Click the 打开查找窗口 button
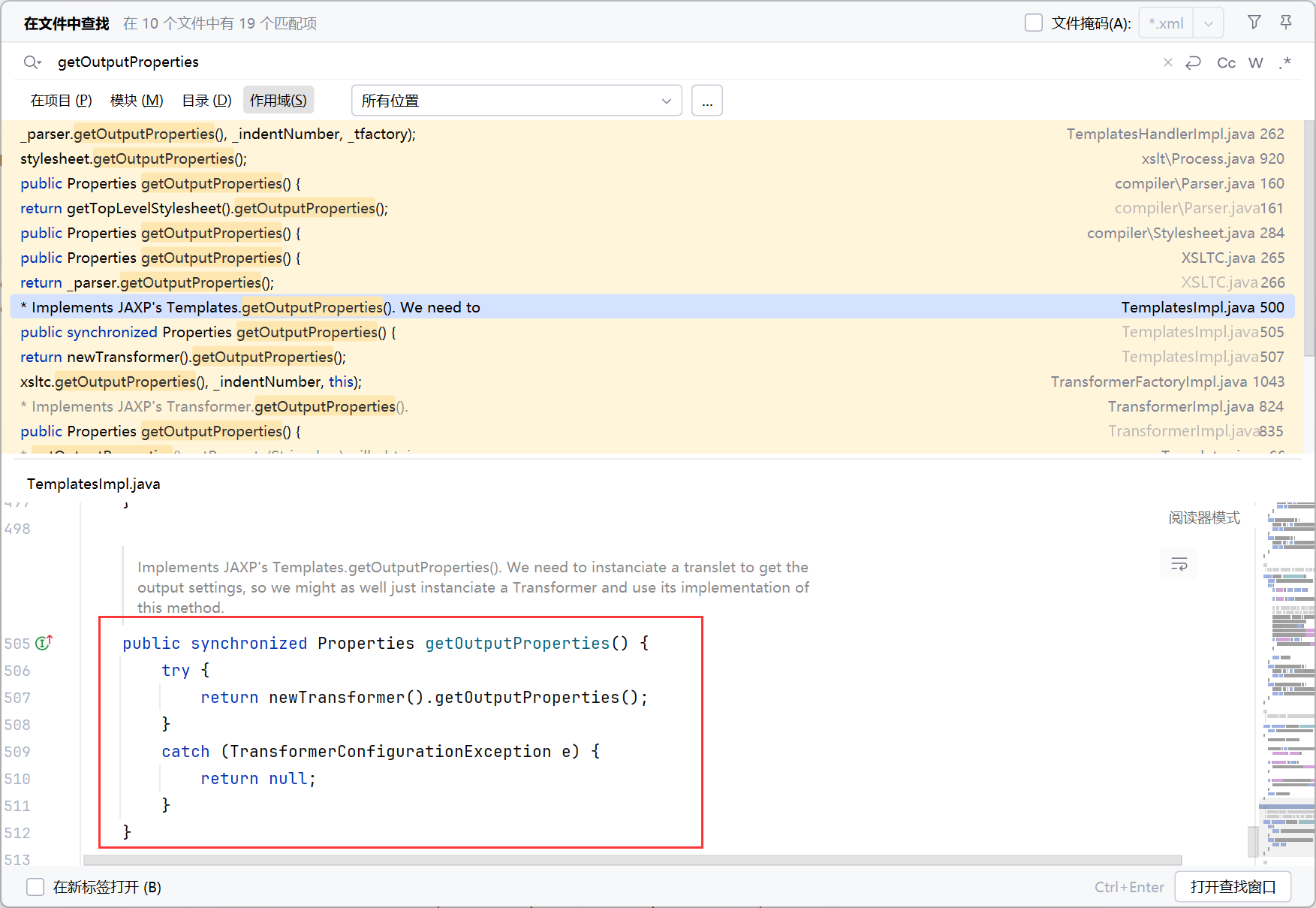The width and height of the screenshot is (1316, 908). [x=1233, y=887]
